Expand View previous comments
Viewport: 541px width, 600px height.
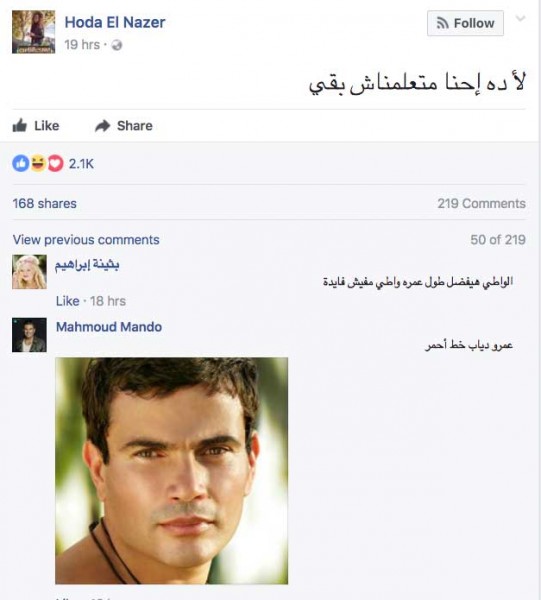[x=86, y=240]
